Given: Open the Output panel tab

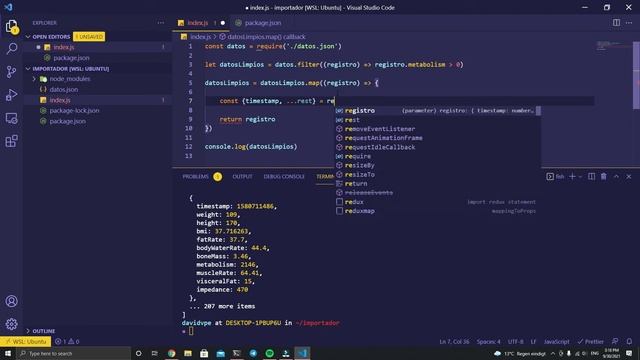Looking at the screenshot, I should point(242,177).
